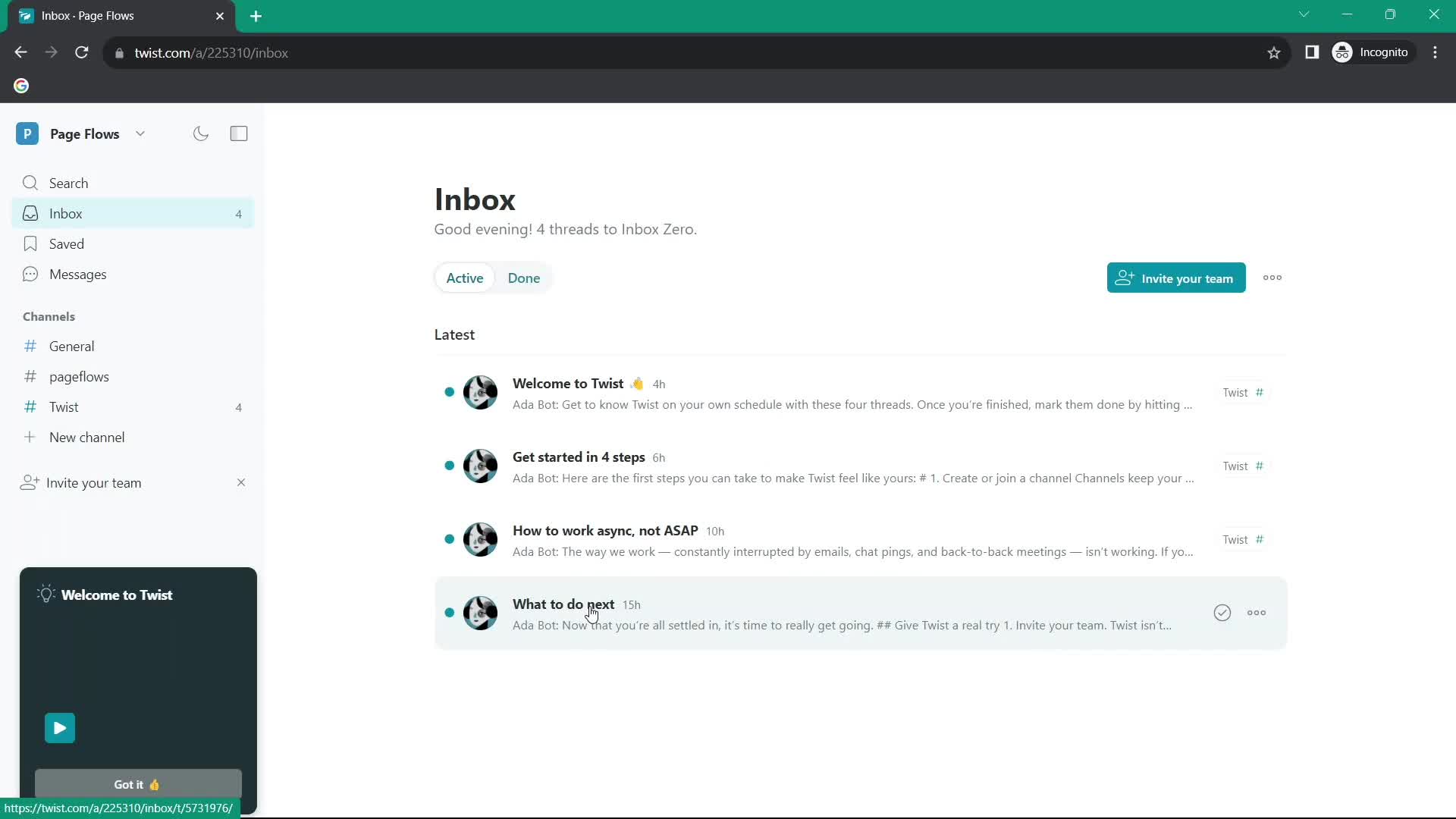Toggle the blue unread dot on Welcome to Twist
Screen dimensions: 1456x819
pyautogui.click(x=449, y=392)
